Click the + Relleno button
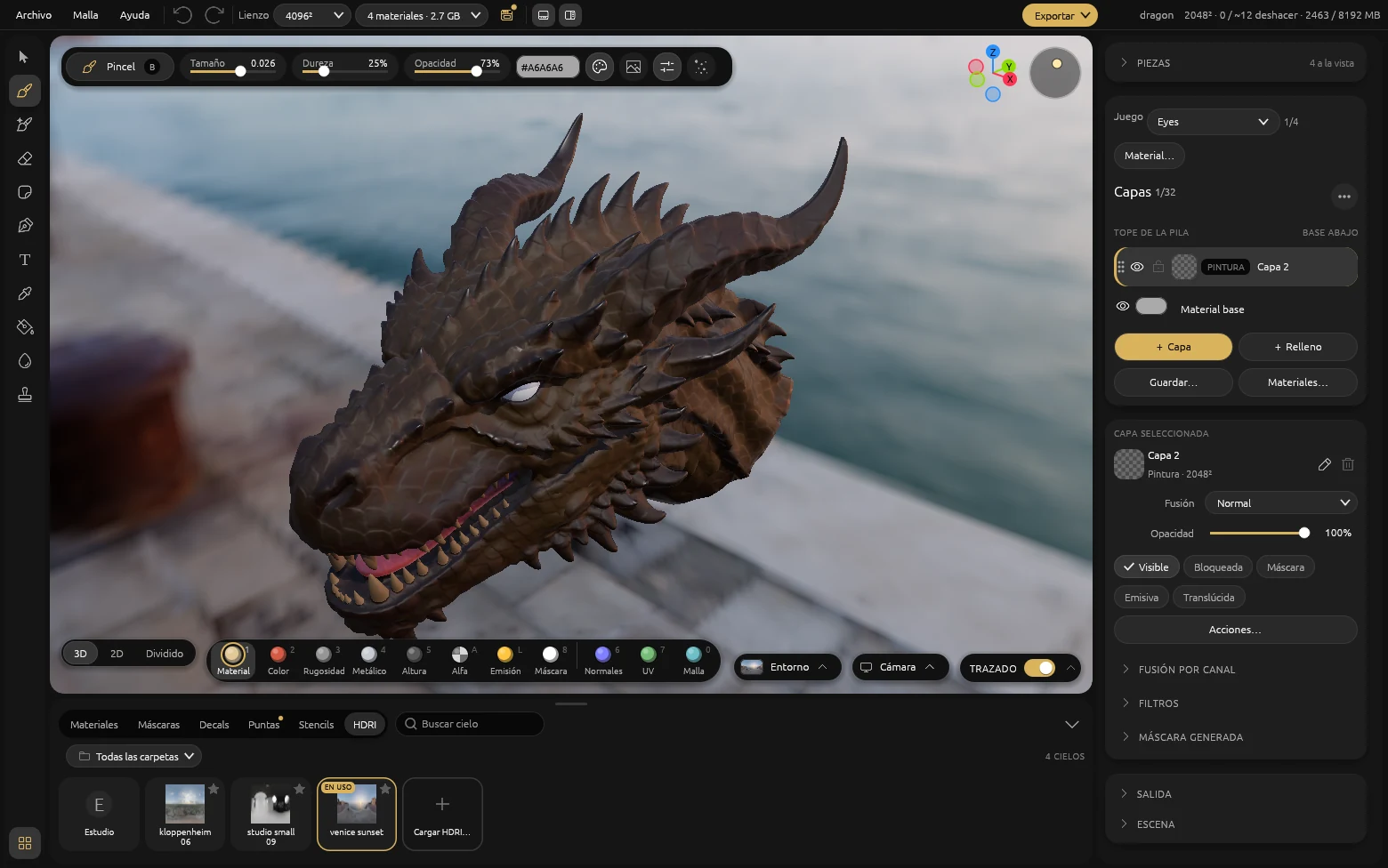1388x868 pixels. point(1298,347)
